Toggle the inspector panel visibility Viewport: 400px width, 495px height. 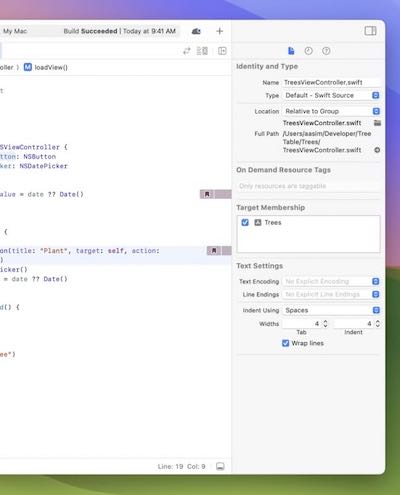click(370, 31)
